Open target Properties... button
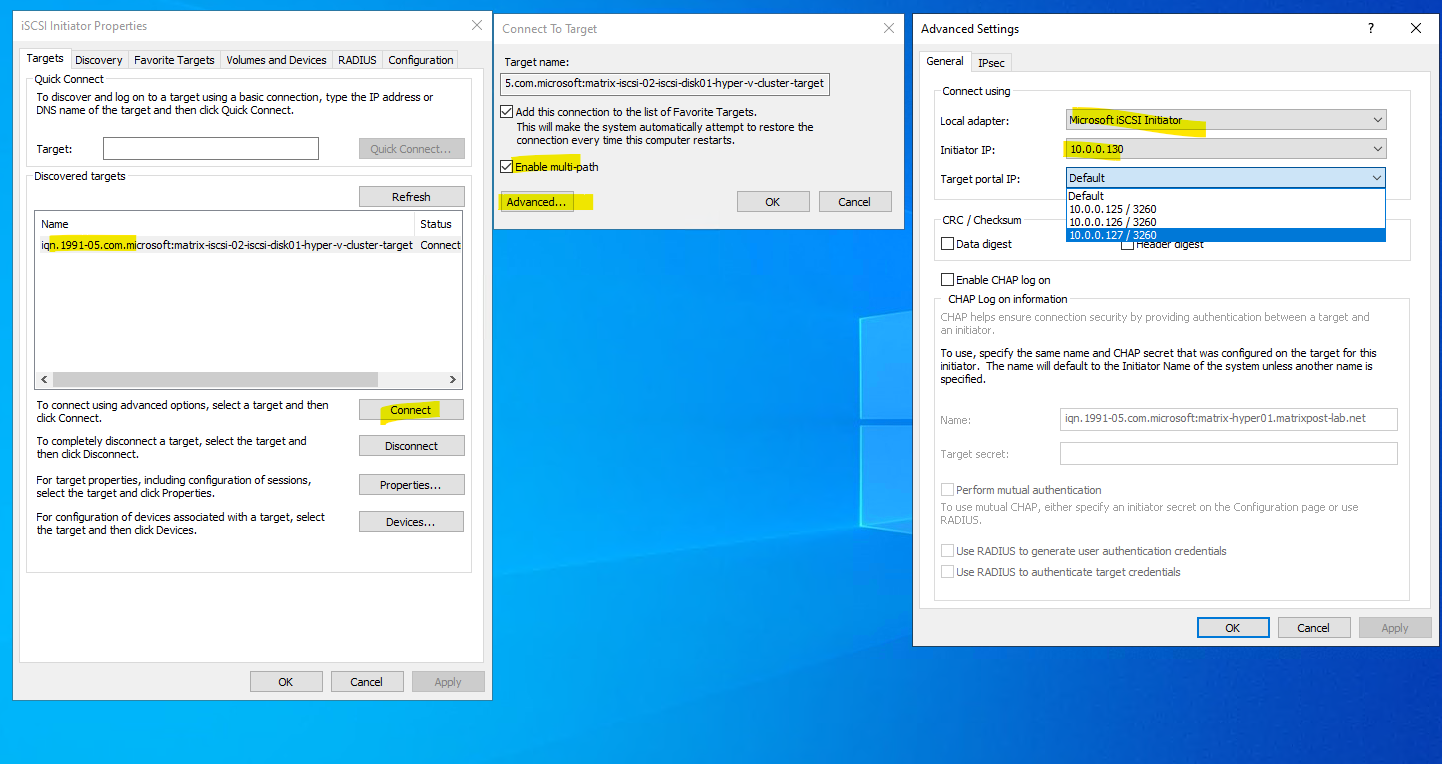Screen dimensions: 1442x764 [x=411, y=485]
